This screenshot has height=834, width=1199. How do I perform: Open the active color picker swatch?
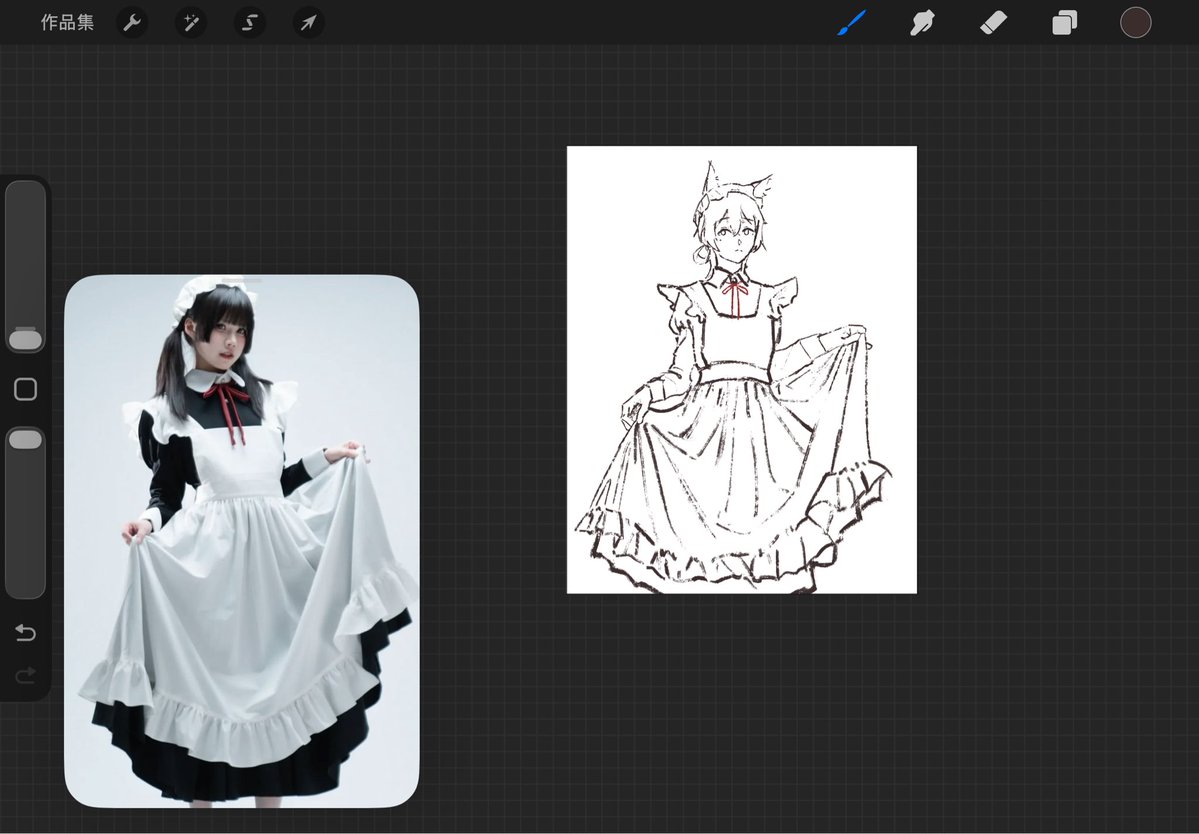pos(1136,23)
